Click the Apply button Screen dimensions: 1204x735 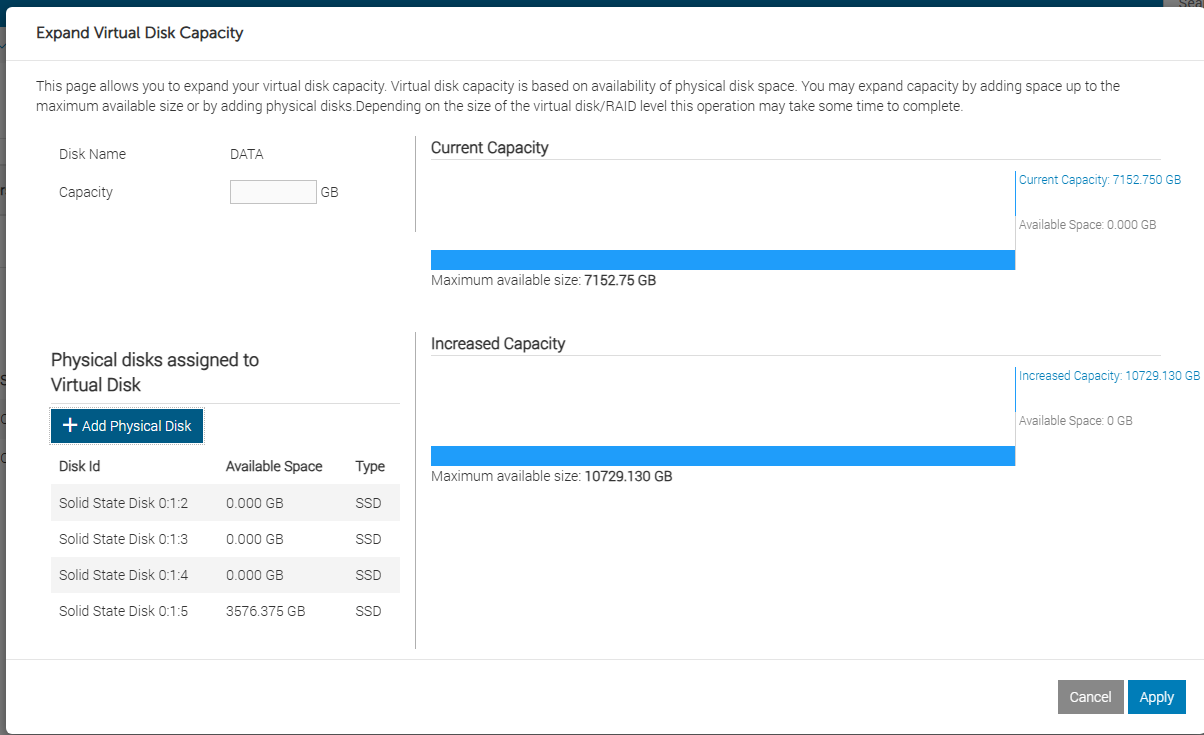click(x=1156, y=697)
